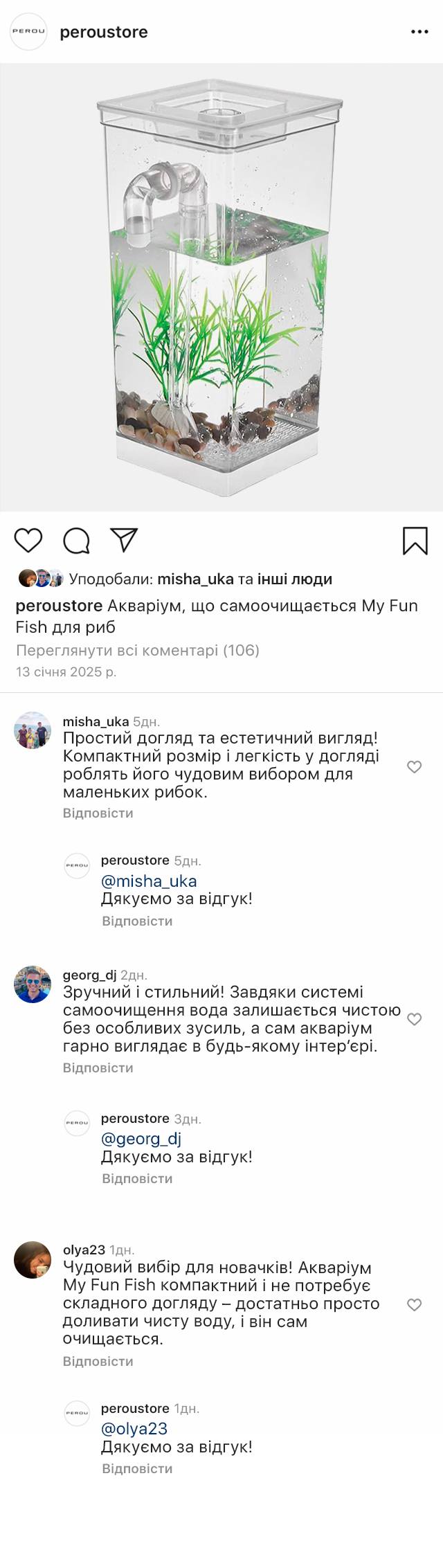This screenshot has height=1568, width=443.
Task: View georg_dj's profile avatar
Action: [x=33, y=984]
